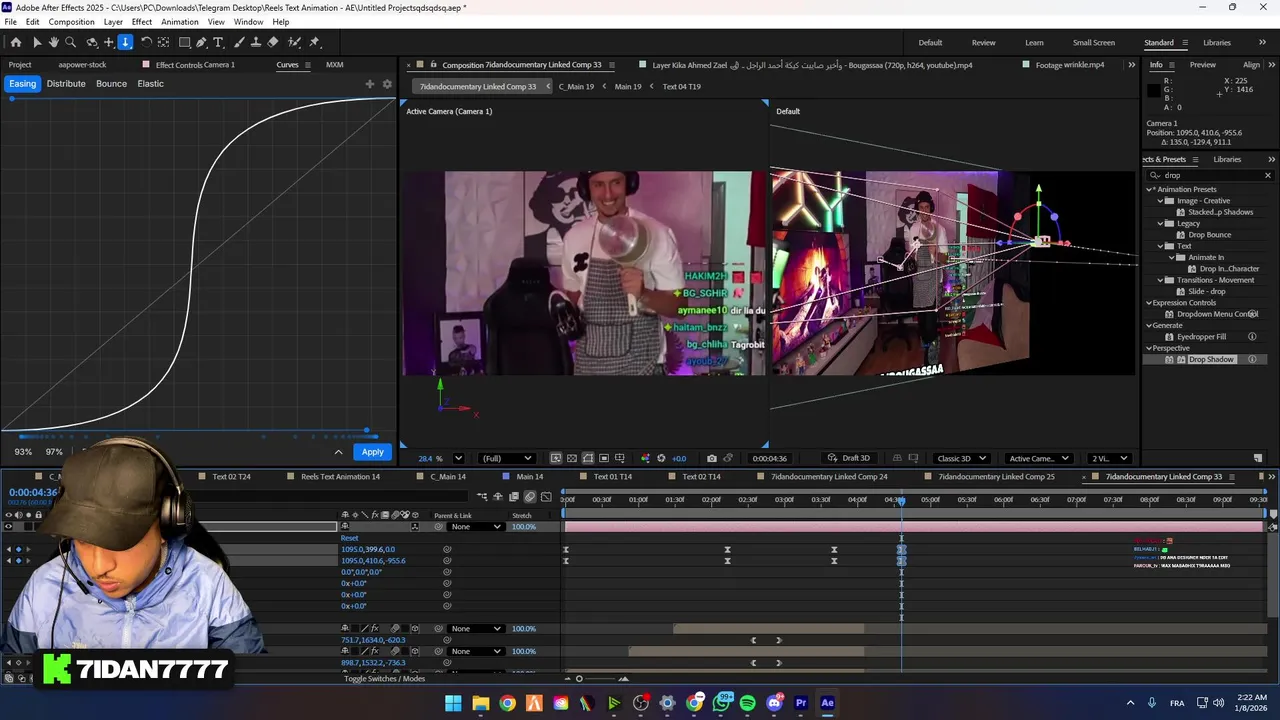This screenshot has height=720, width=1280.
Task: Open the channel color management icon in viewer
Action: click(645, 458)
